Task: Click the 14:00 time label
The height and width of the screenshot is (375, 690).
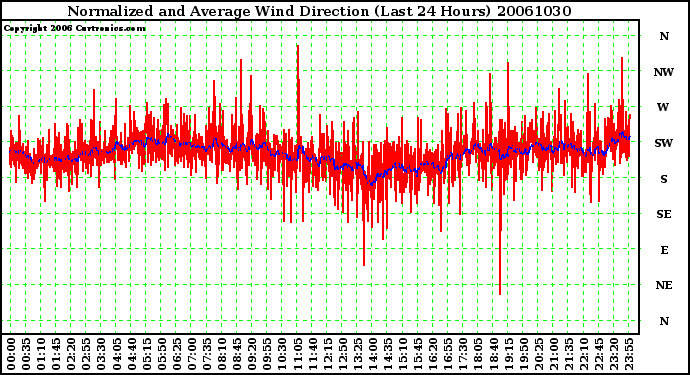Action: pyautogui.click(x=373, y=354)
